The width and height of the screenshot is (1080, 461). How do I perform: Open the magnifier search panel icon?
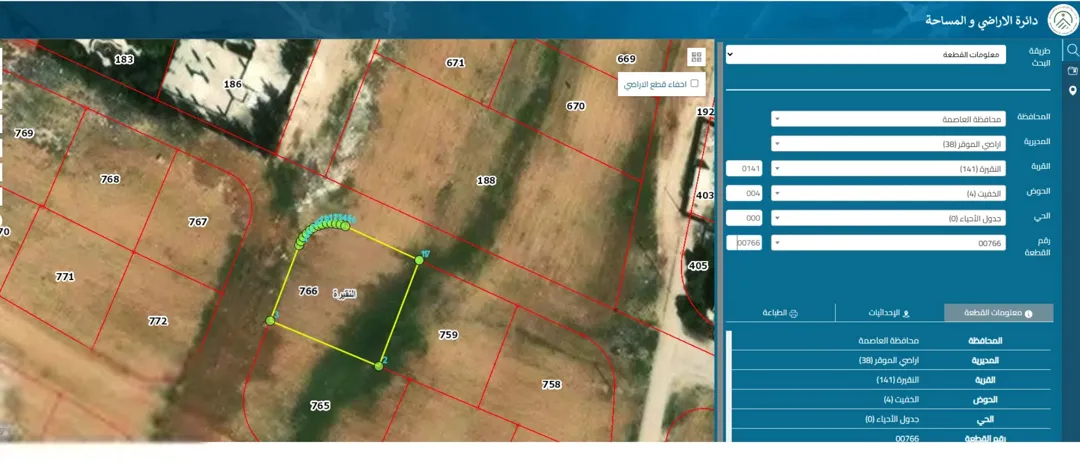(1071, 50)
